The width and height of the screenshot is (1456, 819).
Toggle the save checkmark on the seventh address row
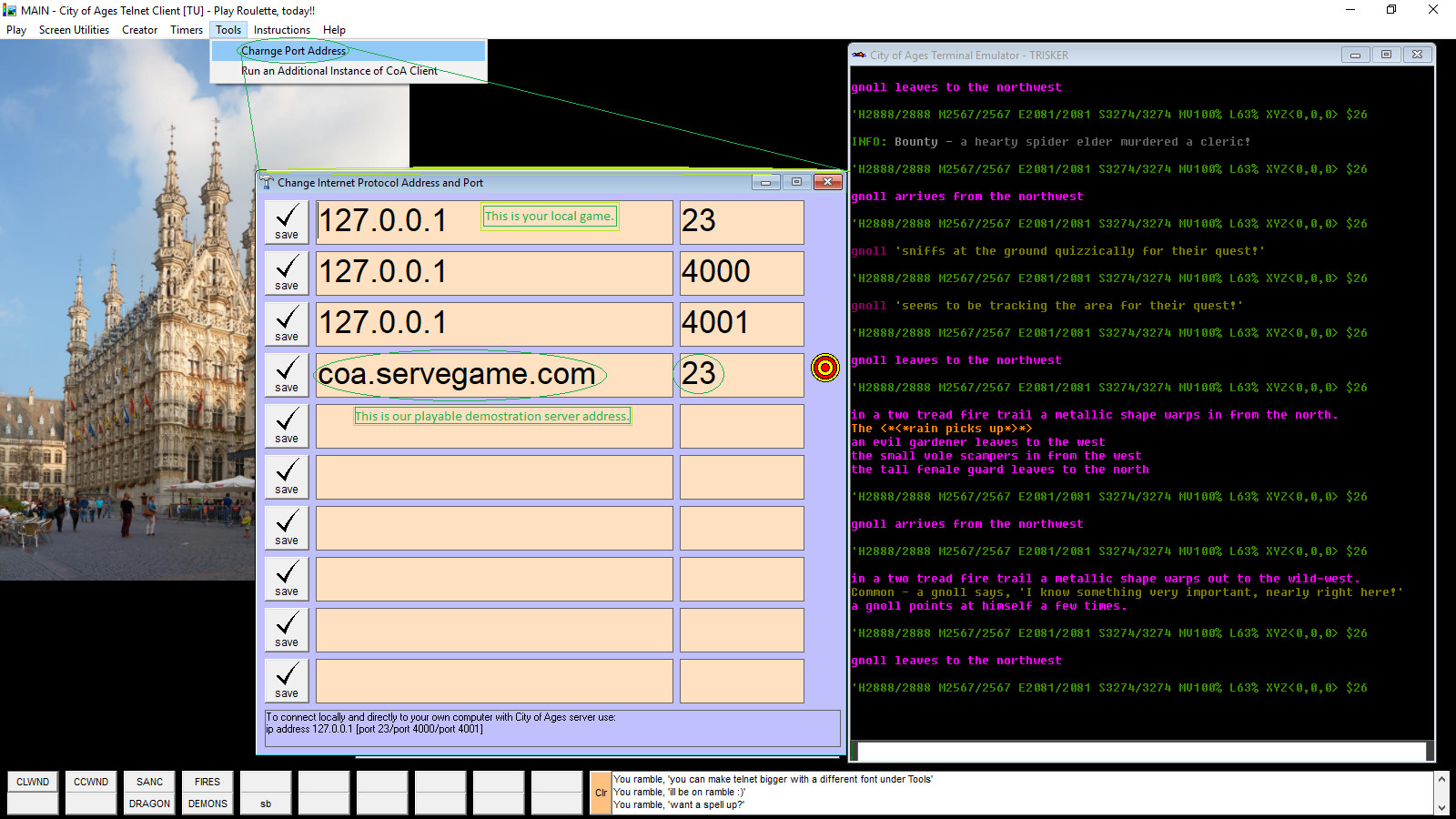[x=286, y=527]
